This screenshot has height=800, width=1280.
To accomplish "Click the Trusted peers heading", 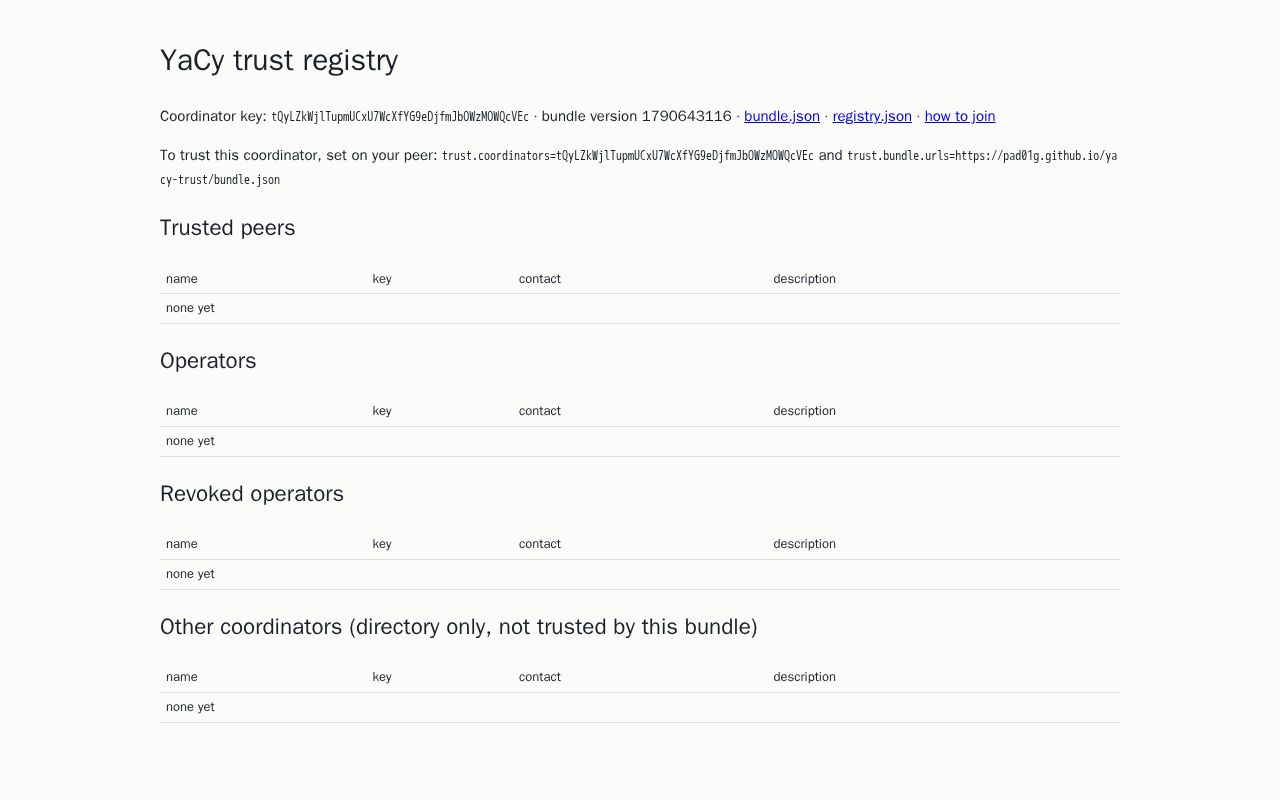I will point(228,228).
